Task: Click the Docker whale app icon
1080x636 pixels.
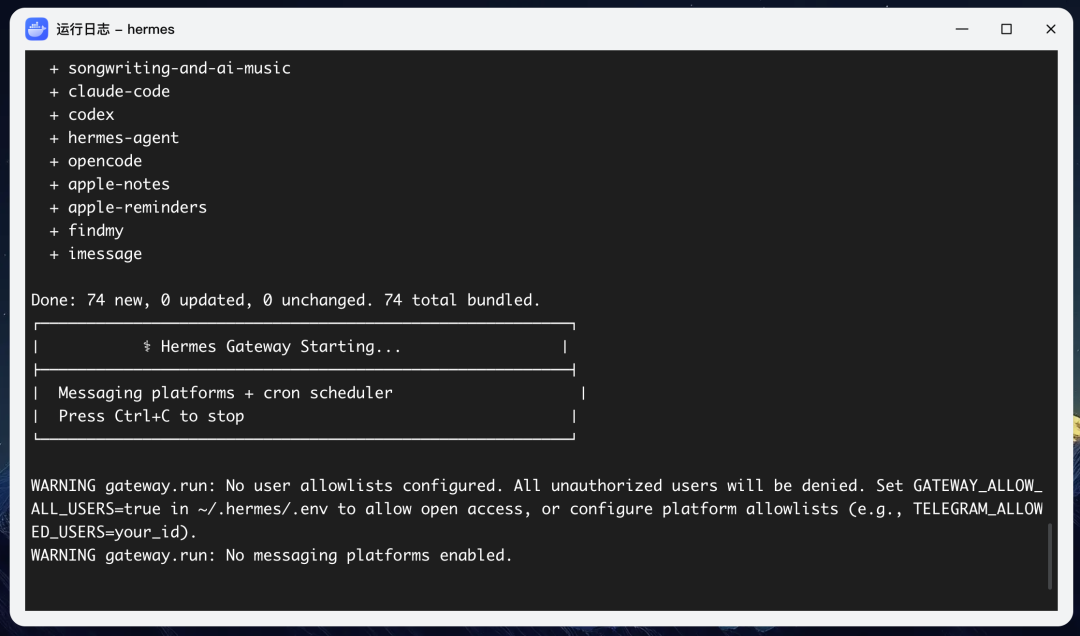Action: tap(37, 29)
